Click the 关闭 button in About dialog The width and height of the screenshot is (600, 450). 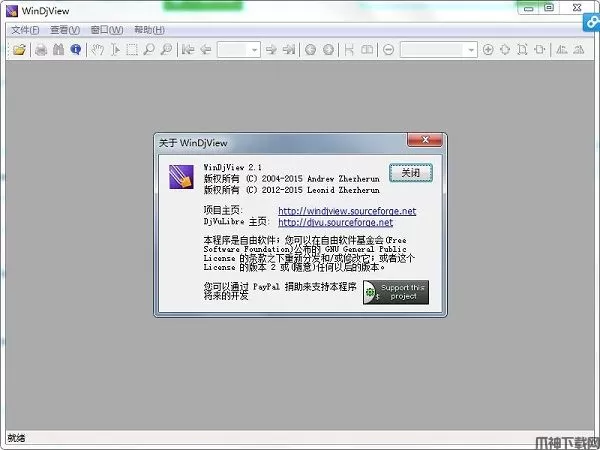[x=411, y=173]
